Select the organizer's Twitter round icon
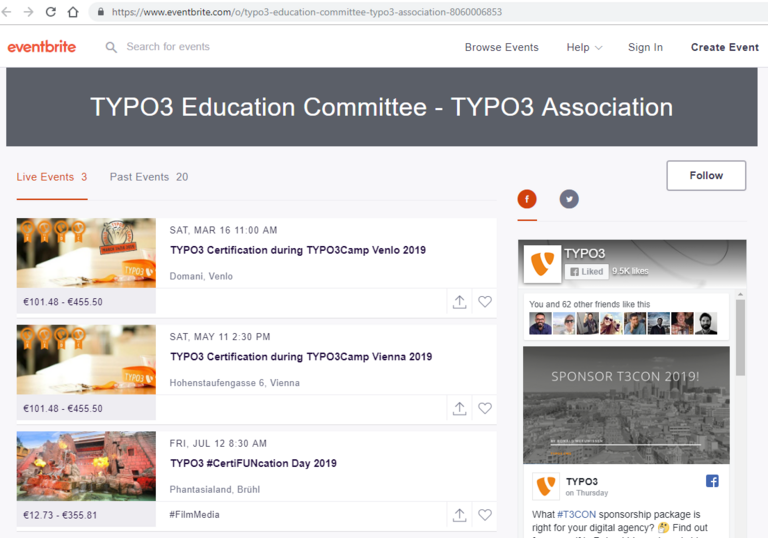The height and width of the screenshot is (538, 768). tap(569, 199)
